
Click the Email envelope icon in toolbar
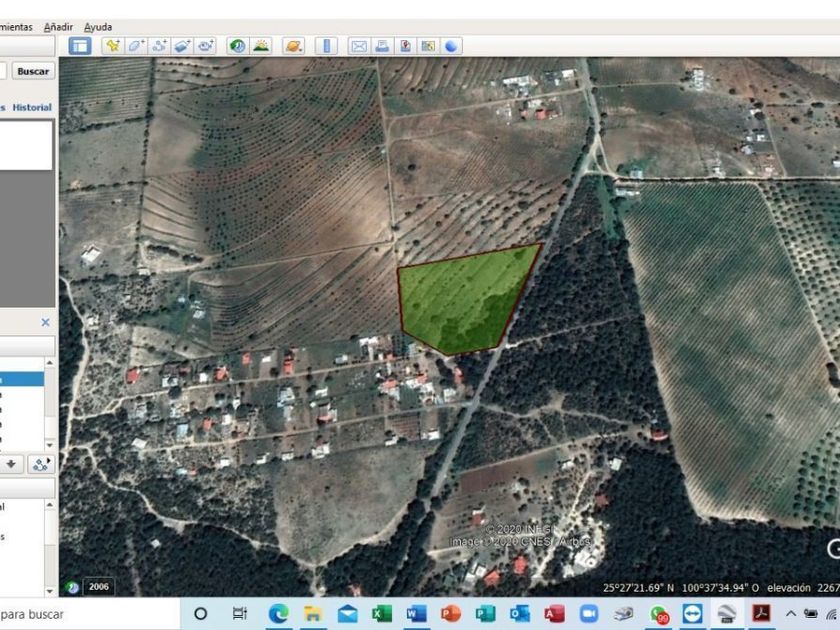(358, 46)
